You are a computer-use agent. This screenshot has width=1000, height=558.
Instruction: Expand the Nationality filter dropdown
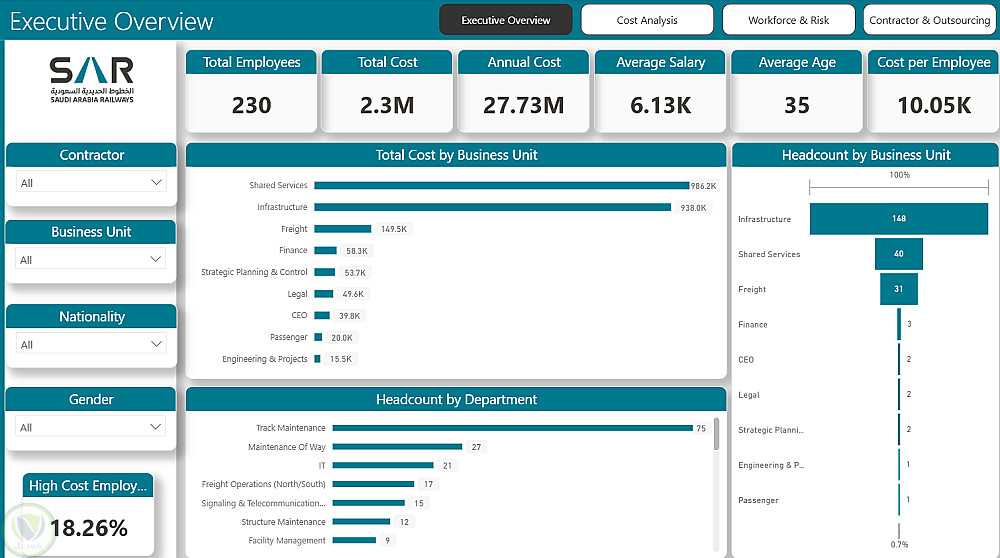(91, 344)
